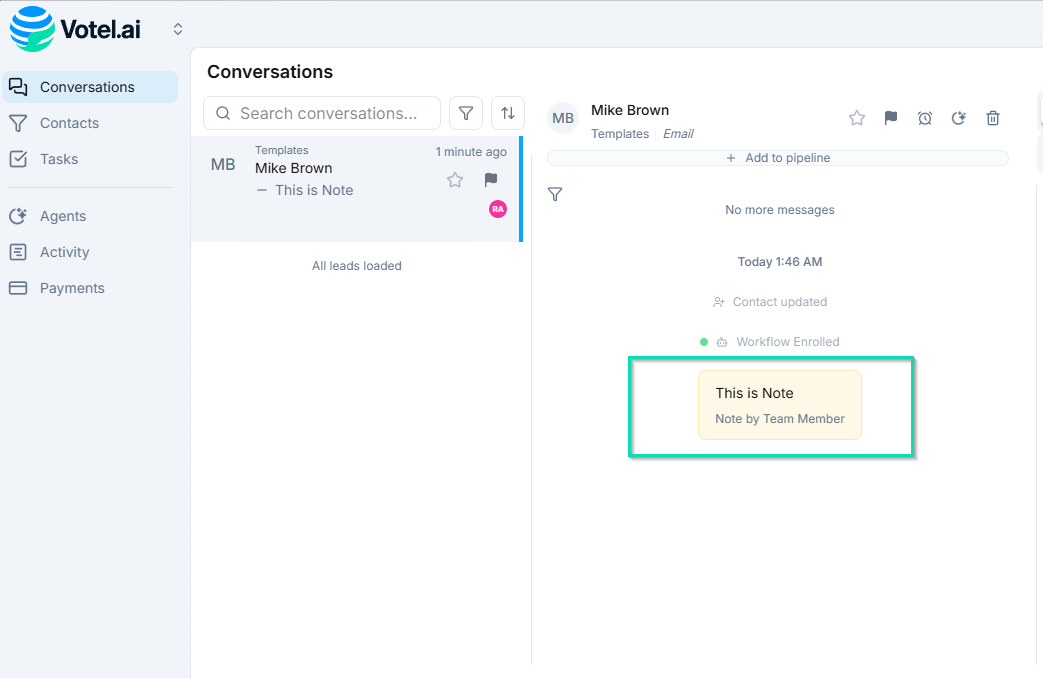Click the pink RA avatar badge

(x=497, y=209)
